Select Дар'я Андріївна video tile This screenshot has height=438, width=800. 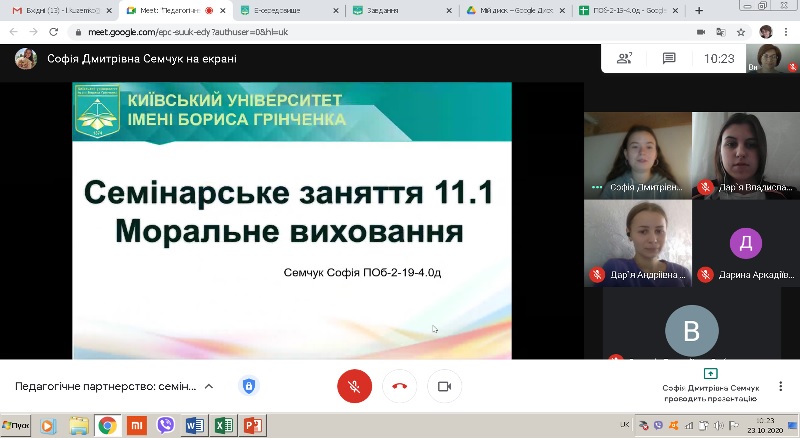pyautogui.click(x=638, y=243)
